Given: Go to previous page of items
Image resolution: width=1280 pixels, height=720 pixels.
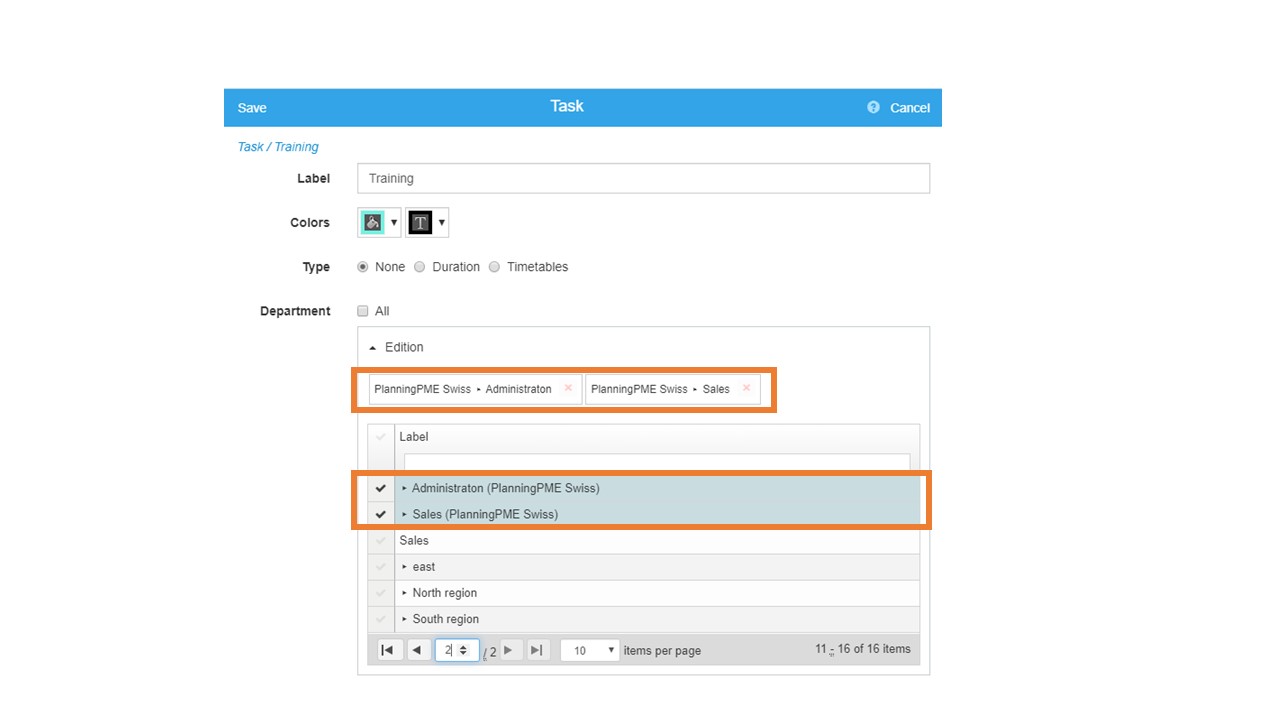Looking at the screenshot, I should (x=417, y=650).
